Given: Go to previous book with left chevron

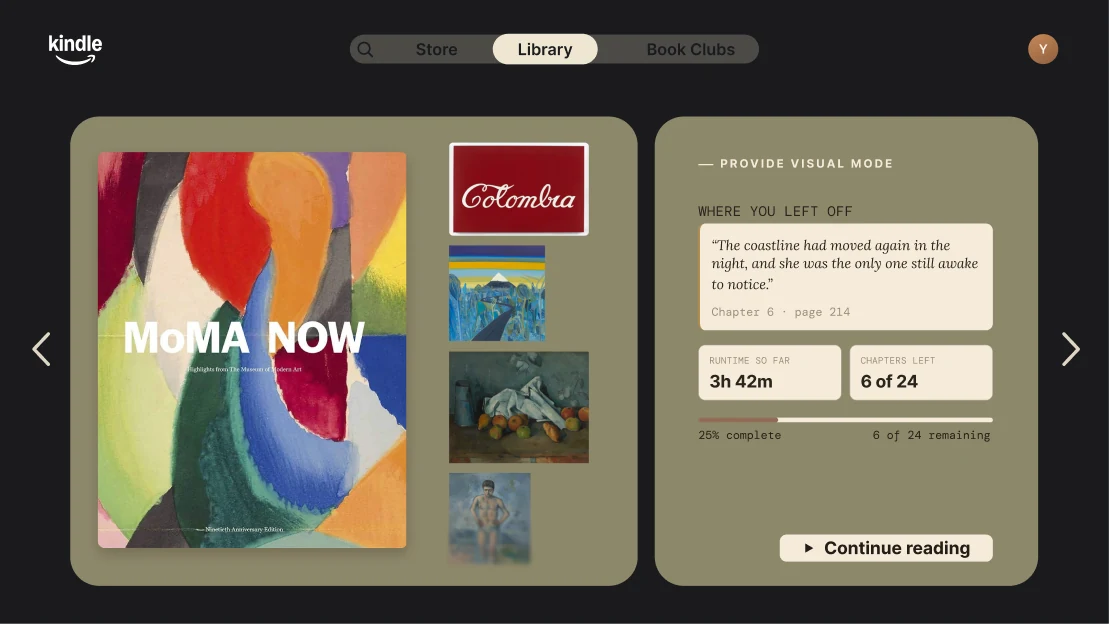Looking at the screenshot, I should pyautogui.click(x=42, y=349).
